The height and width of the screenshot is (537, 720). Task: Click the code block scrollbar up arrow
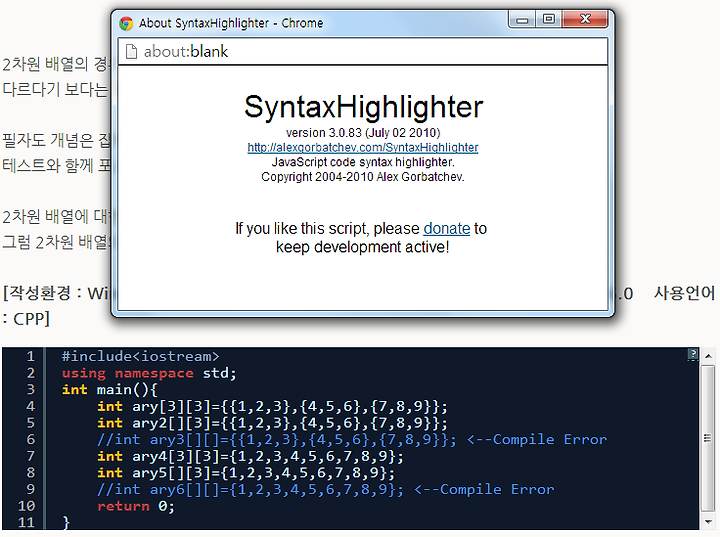pyautogui.click(x=708, y=356)
